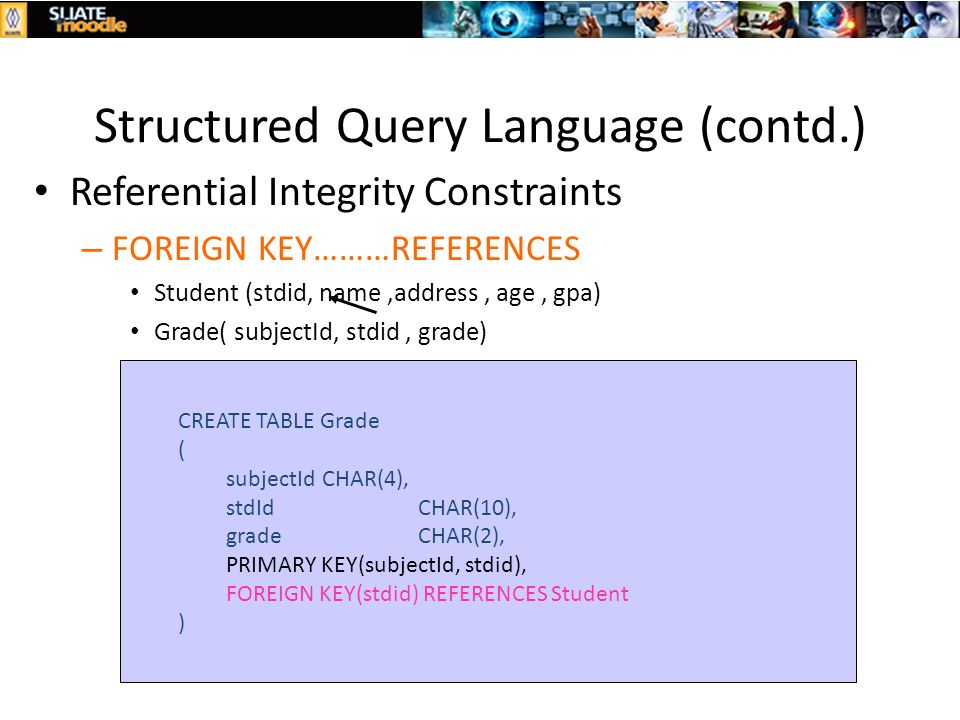Select the slide title 'Structured Query Language (contd.)'
This screenshot has height=720, width=960.
coord(479,126)
